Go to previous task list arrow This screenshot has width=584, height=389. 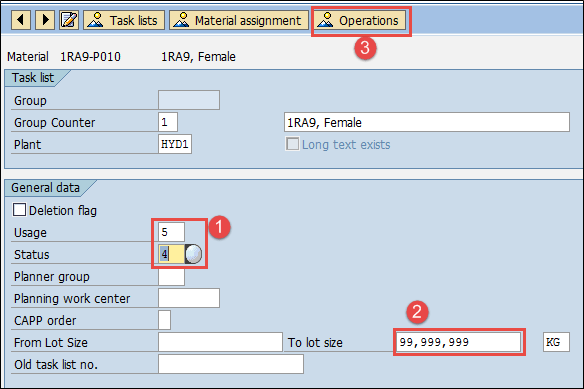pyautogui.click(x=21, y=20)
